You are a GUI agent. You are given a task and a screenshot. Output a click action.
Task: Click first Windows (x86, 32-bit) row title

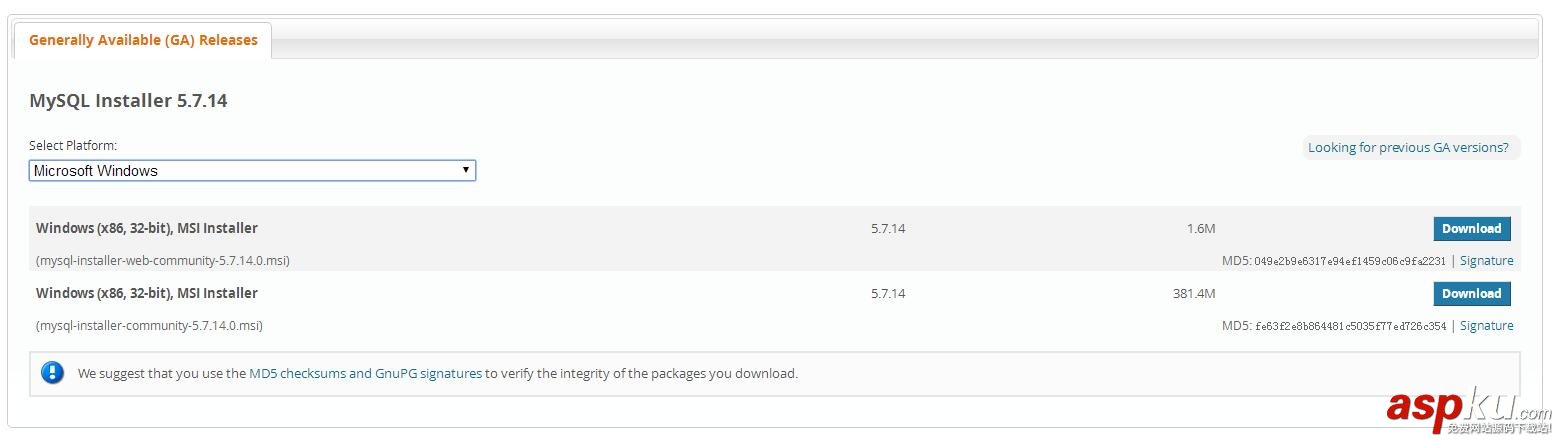point(147,228)
